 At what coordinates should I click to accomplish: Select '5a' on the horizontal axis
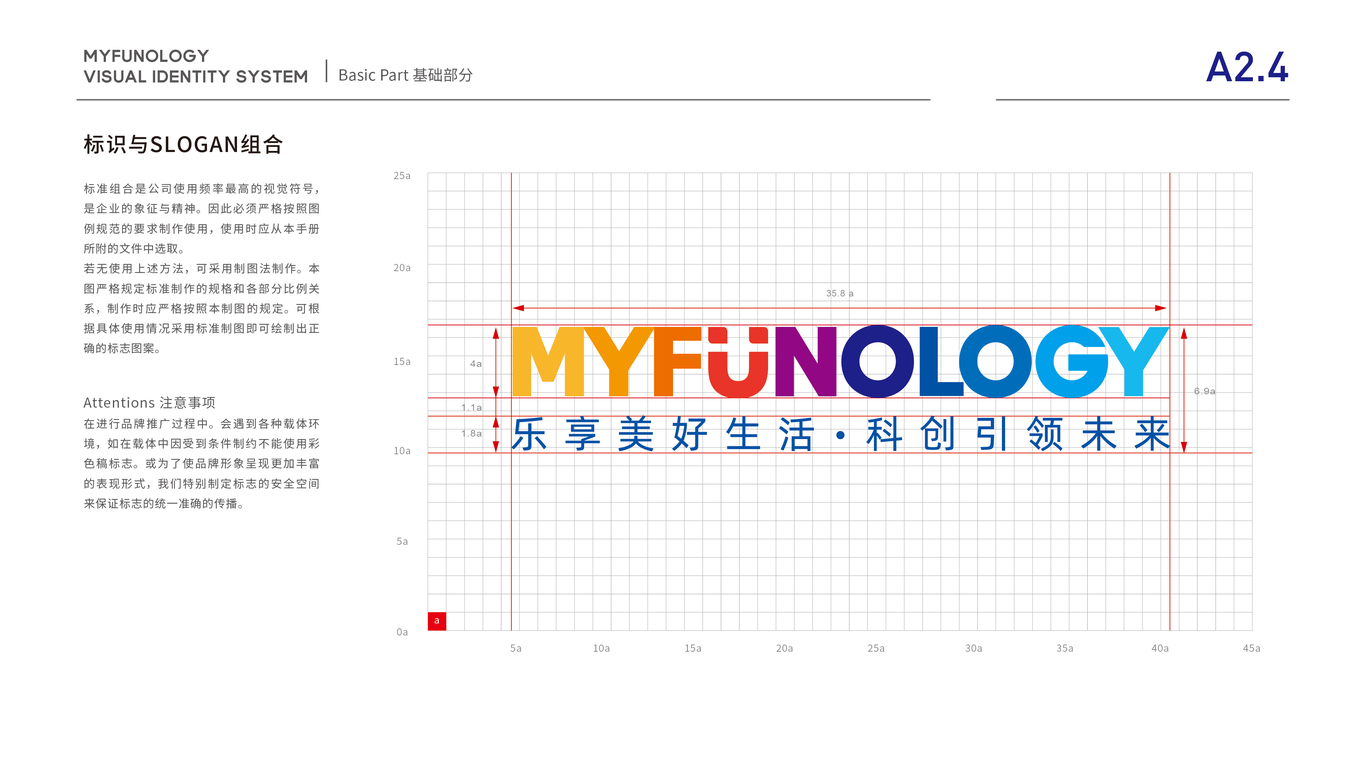point(516,648)
